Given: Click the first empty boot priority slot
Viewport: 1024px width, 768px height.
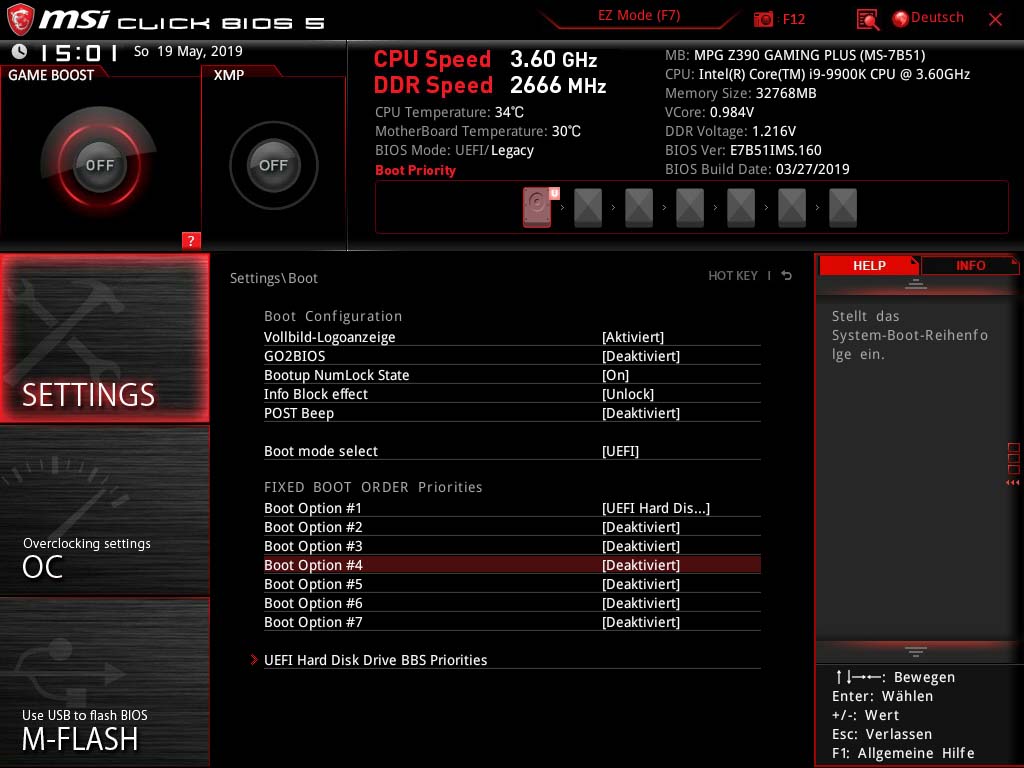Looking at the screenshot, I should [588, 208].
